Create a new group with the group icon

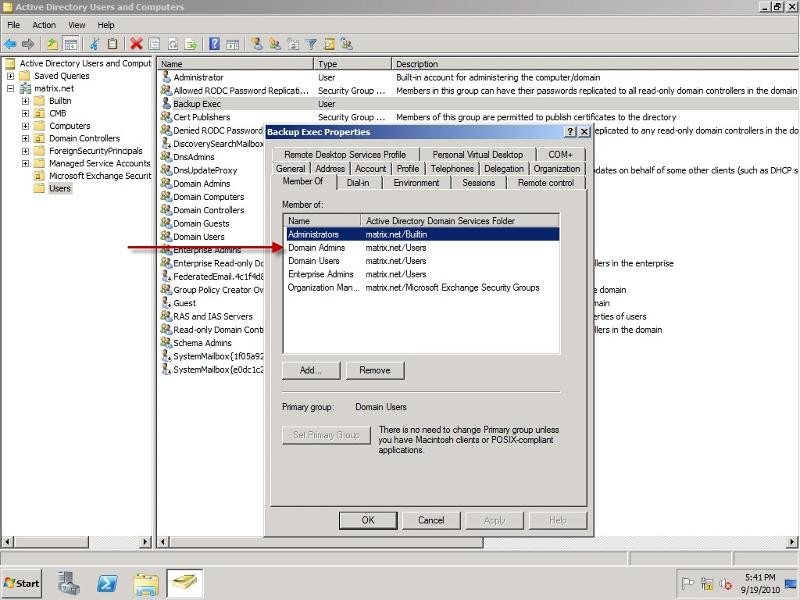click(275, 44)
